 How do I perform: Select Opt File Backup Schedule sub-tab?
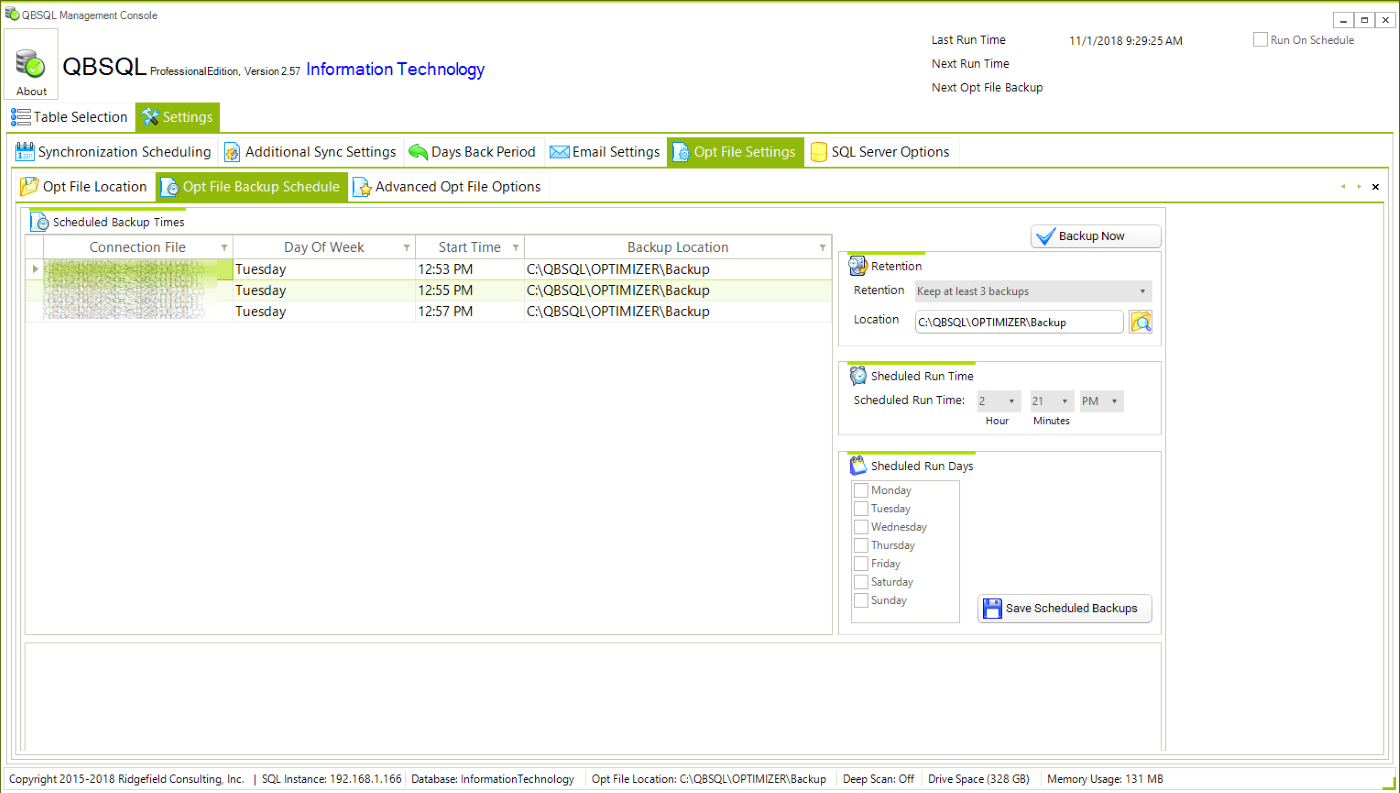(x=251, y=187)
